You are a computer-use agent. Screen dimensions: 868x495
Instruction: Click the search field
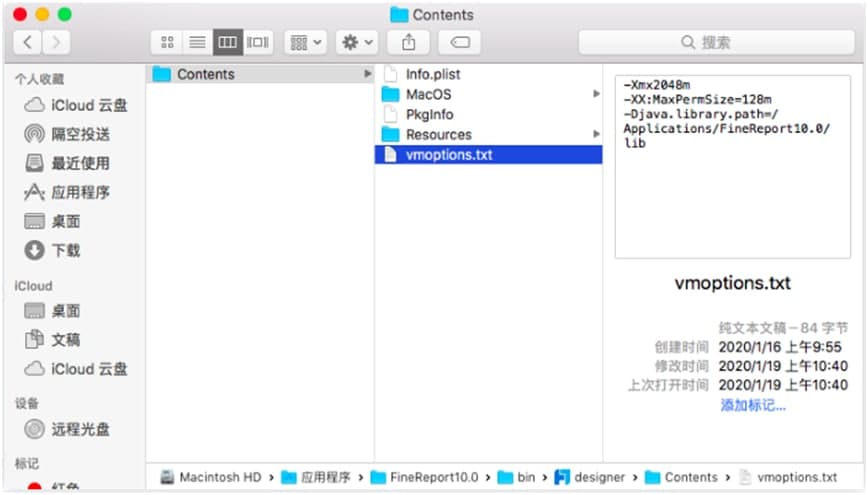click(x=716, y=42)
